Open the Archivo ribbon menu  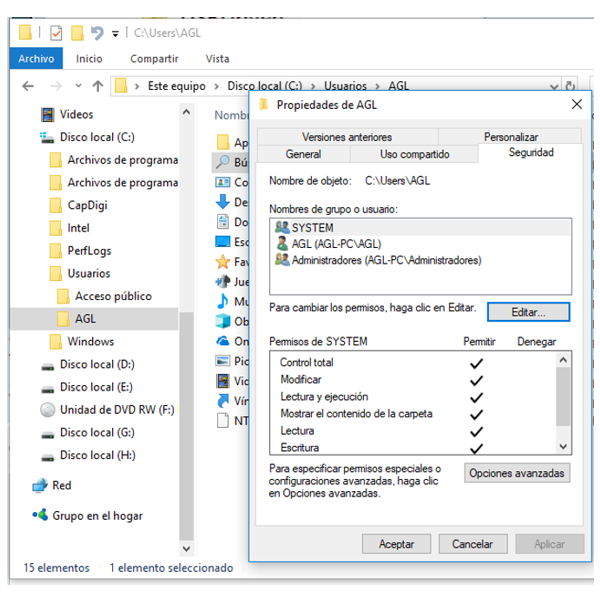36,59
